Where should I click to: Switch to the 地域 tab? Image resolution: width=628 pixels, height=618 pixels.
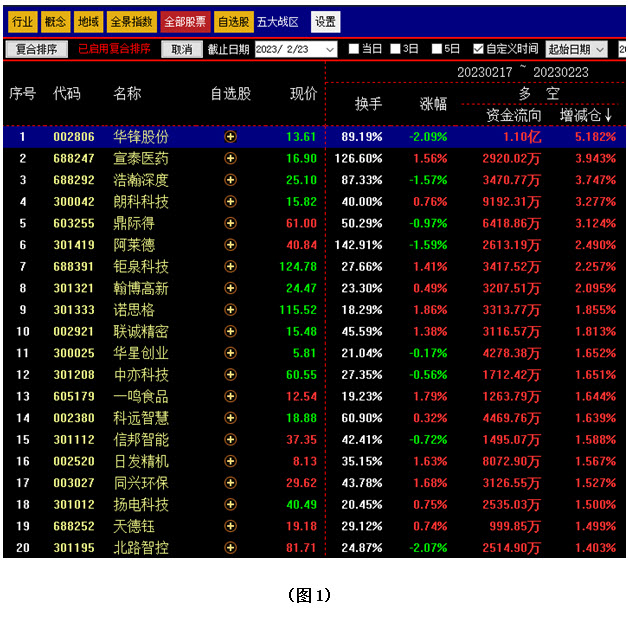click(x=89, y=22)
